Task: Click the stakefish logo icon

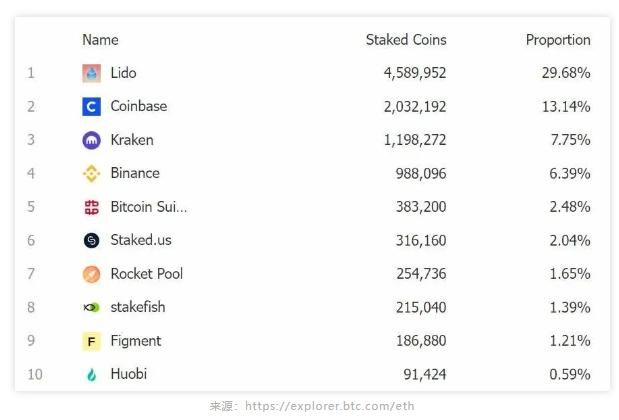Action: (91, 307)
